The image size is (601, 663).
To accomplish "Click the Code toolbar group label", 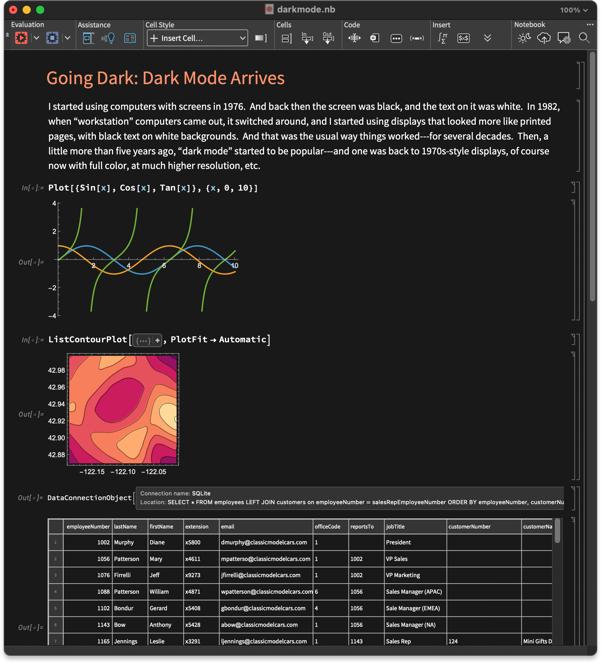I will tap(352, 25).
